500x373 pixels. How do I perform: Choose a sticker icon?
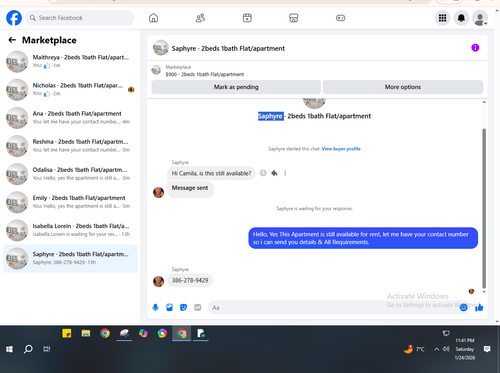[x=183, y=307]
